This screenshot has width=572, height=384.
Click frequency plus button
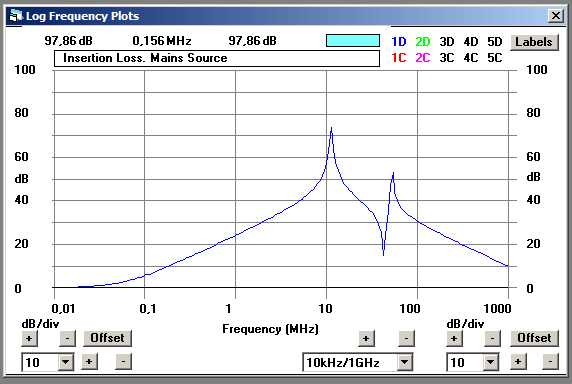(x=366, y=339)
